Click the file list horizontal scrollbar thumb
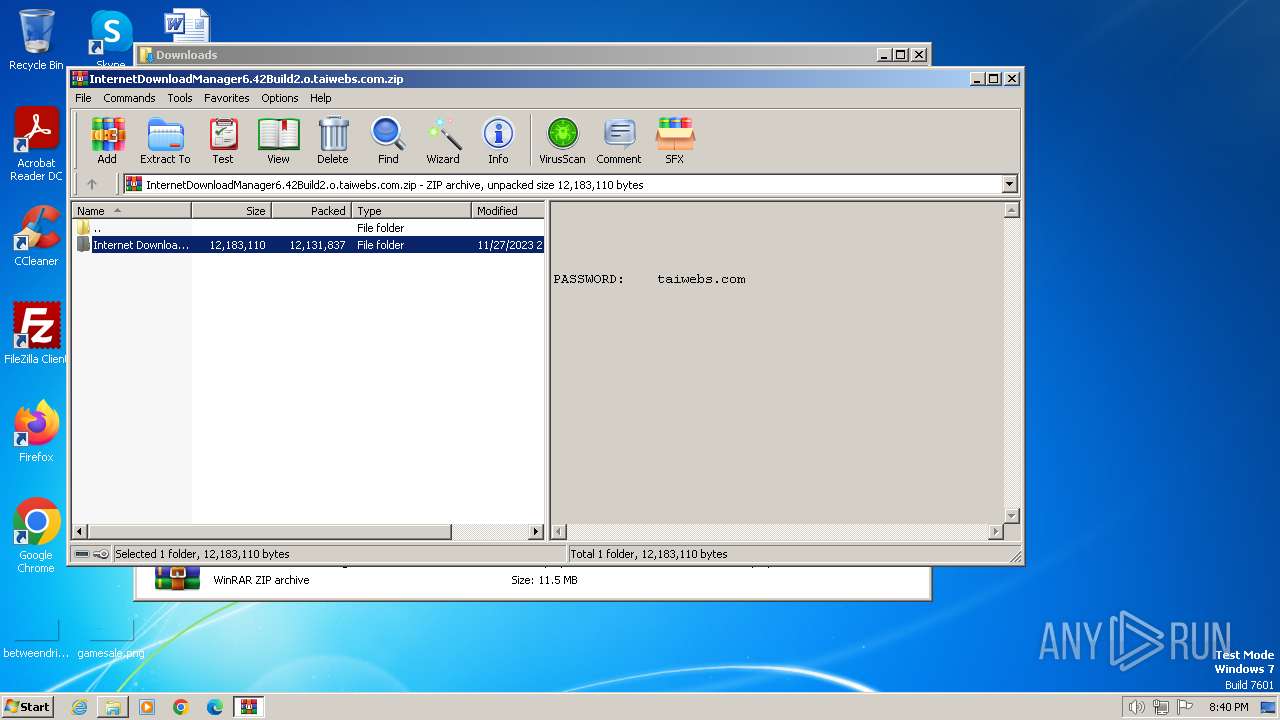Screen dimensions: 1280x720 pyautogui.click(x=270, y=532)
